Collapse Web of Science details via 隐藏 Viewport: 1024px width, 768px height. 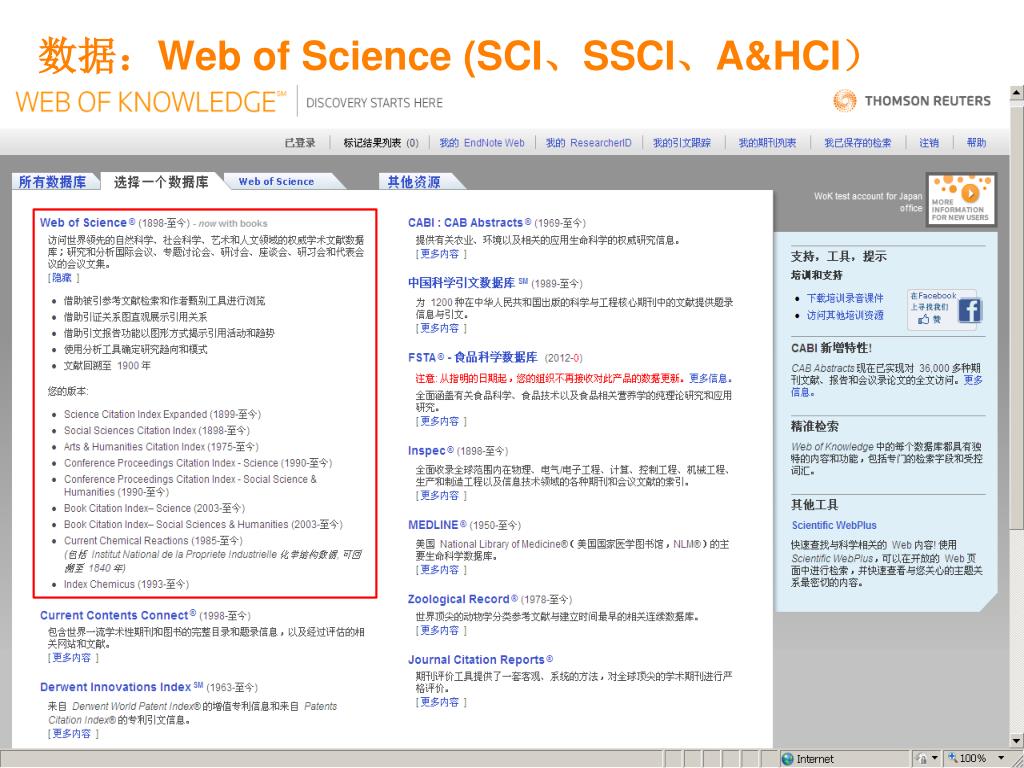(x=62, y=278)
